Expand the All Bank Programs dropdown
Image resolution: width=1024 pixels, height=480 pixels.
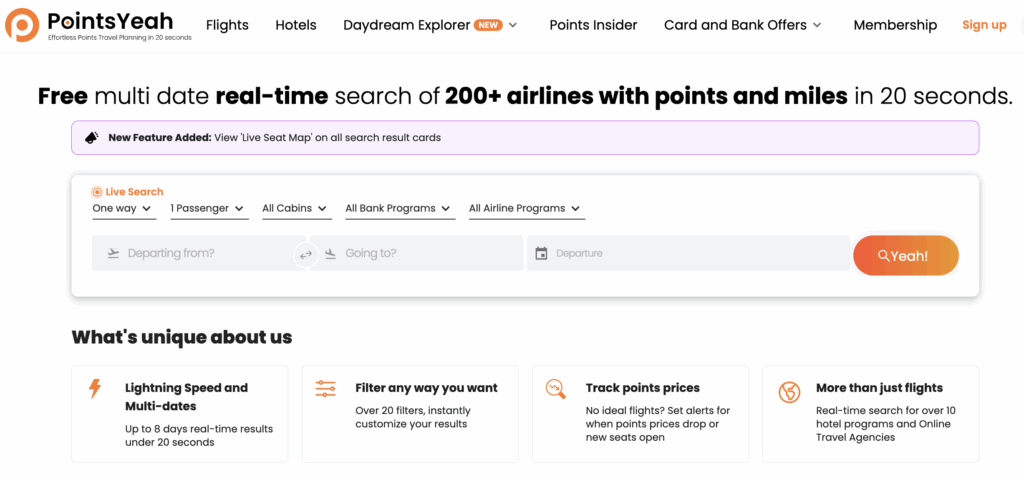coord(398,209)
